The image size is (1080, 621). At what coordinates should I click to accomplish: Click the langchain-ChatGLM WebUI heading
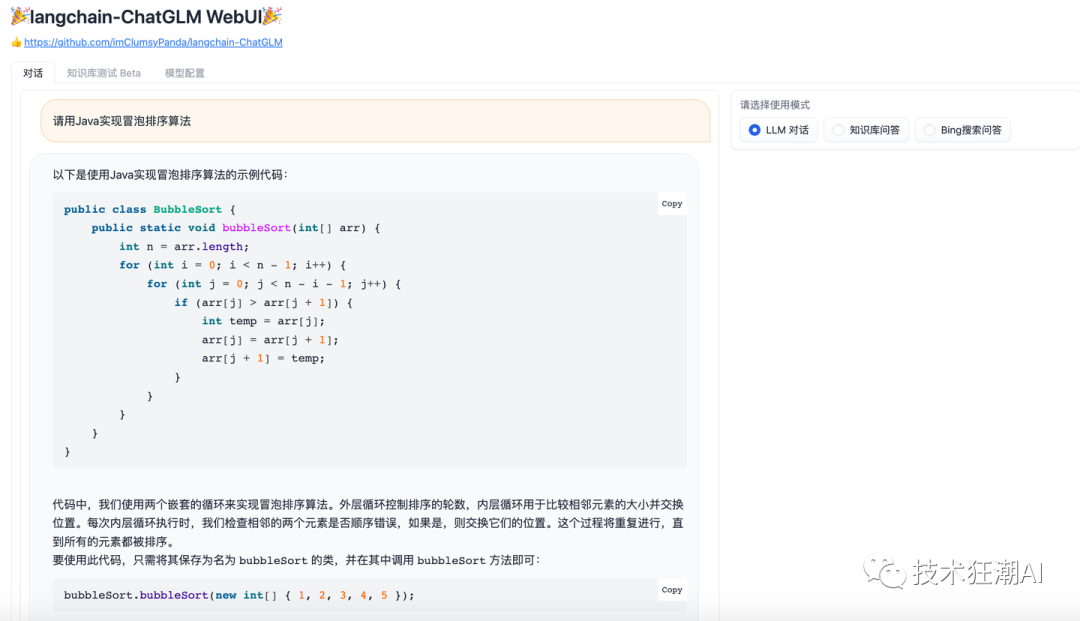(146, 17)
